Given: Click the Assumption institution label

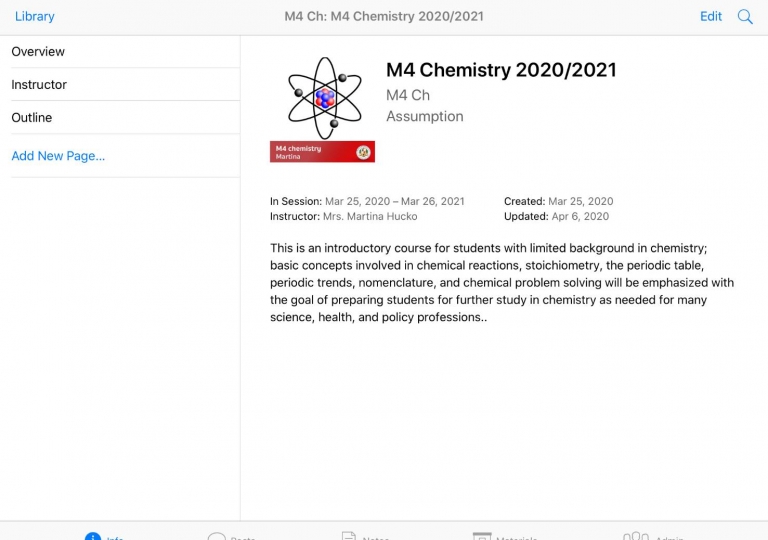Looking at the screenshot, I should click(425, 116).
